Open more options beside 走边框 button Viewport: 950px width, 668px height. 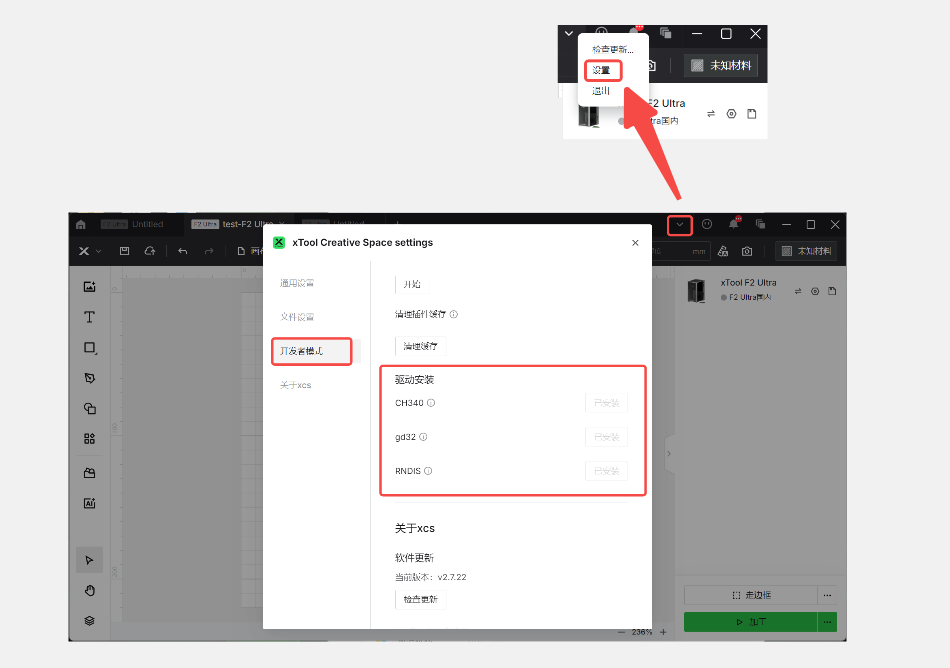[827, 595]
